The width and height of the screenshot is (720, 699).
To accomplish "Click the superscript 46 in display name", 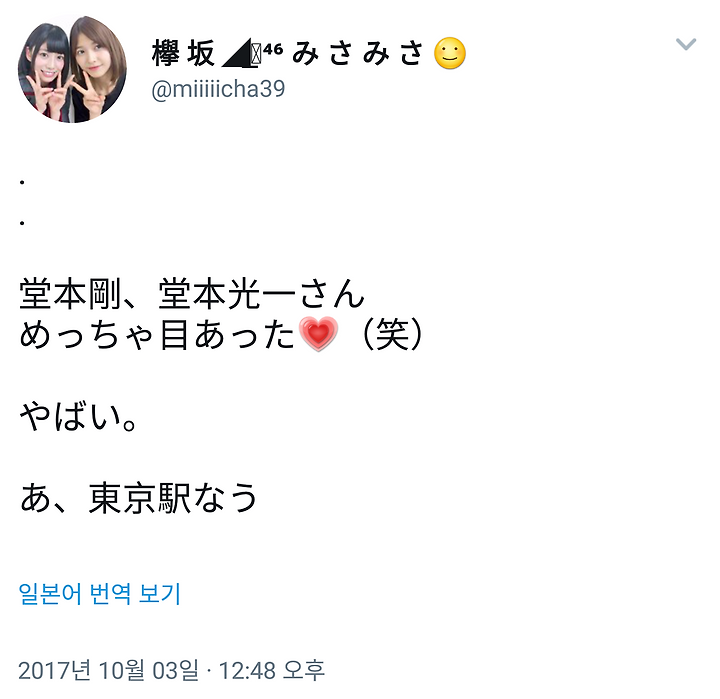I will [273, 49].
